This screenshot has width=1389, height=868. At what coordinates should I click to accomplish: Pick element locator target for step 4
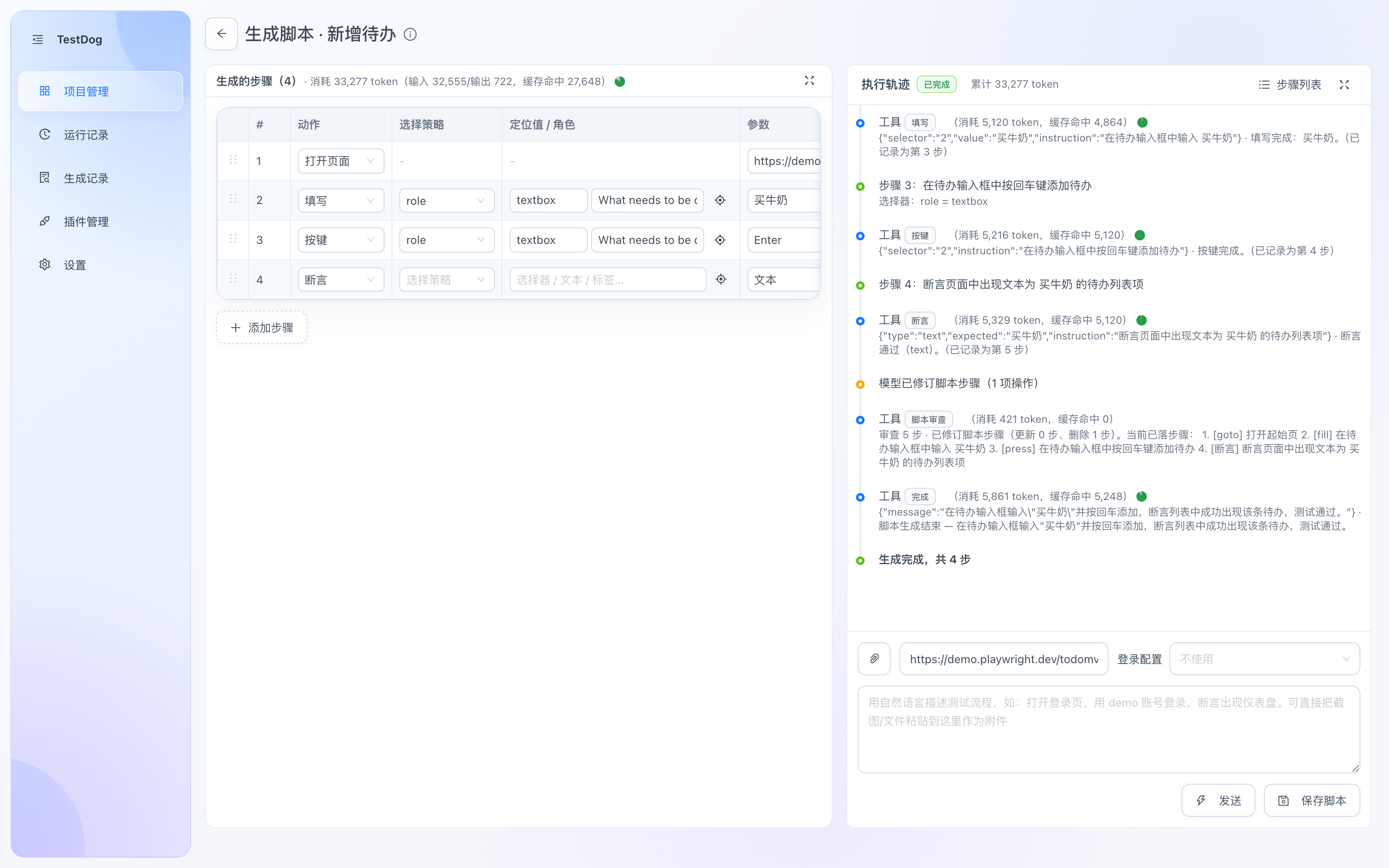coord(721,279)
